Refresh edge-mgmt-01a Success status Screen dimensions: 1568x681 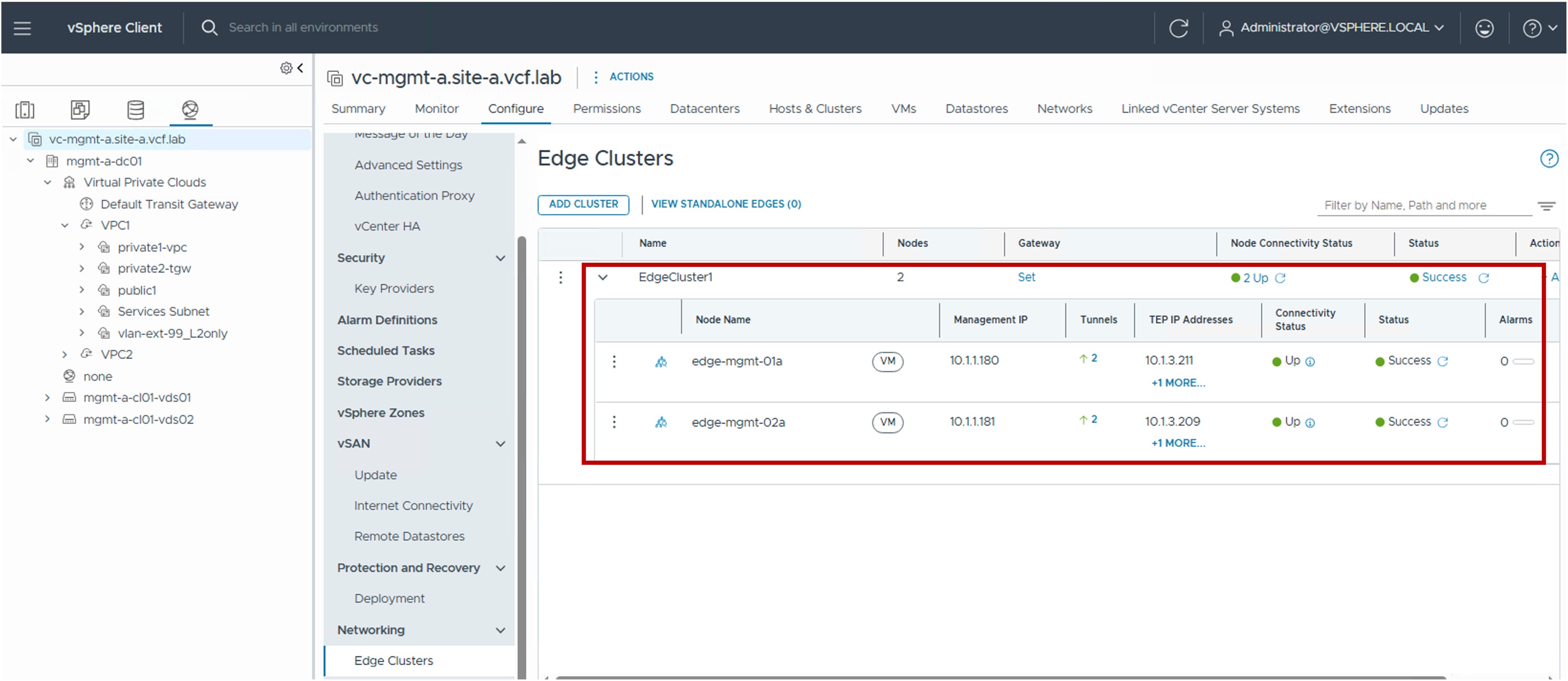1442,362
